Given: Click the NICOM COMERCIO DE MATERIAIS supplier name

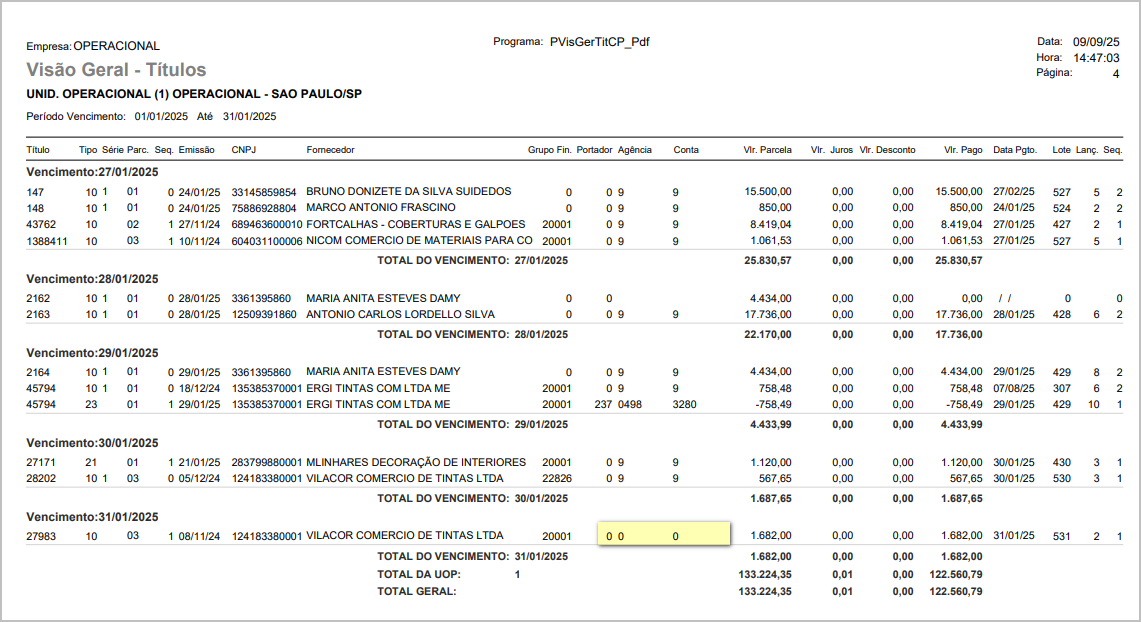Looking at the screenshot, I should click(x=419, y=241).
